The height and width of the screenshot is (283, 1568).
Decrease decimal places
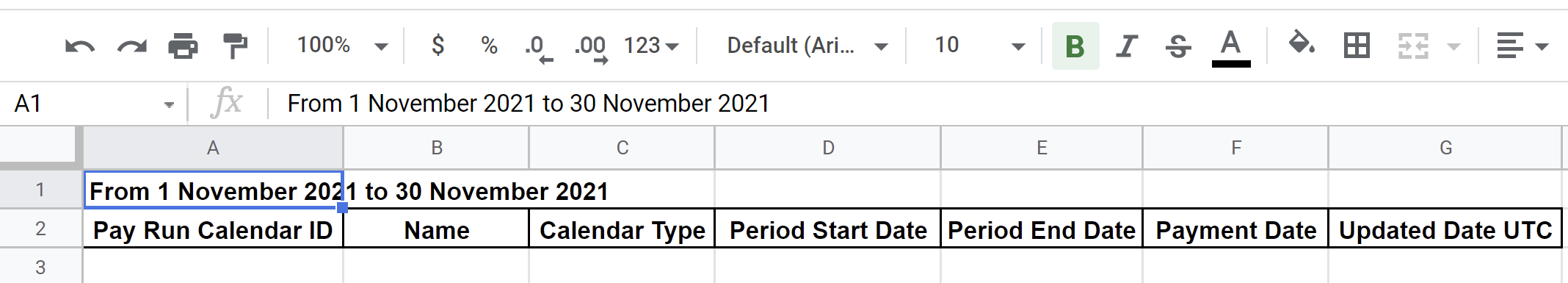pos(539,47)
